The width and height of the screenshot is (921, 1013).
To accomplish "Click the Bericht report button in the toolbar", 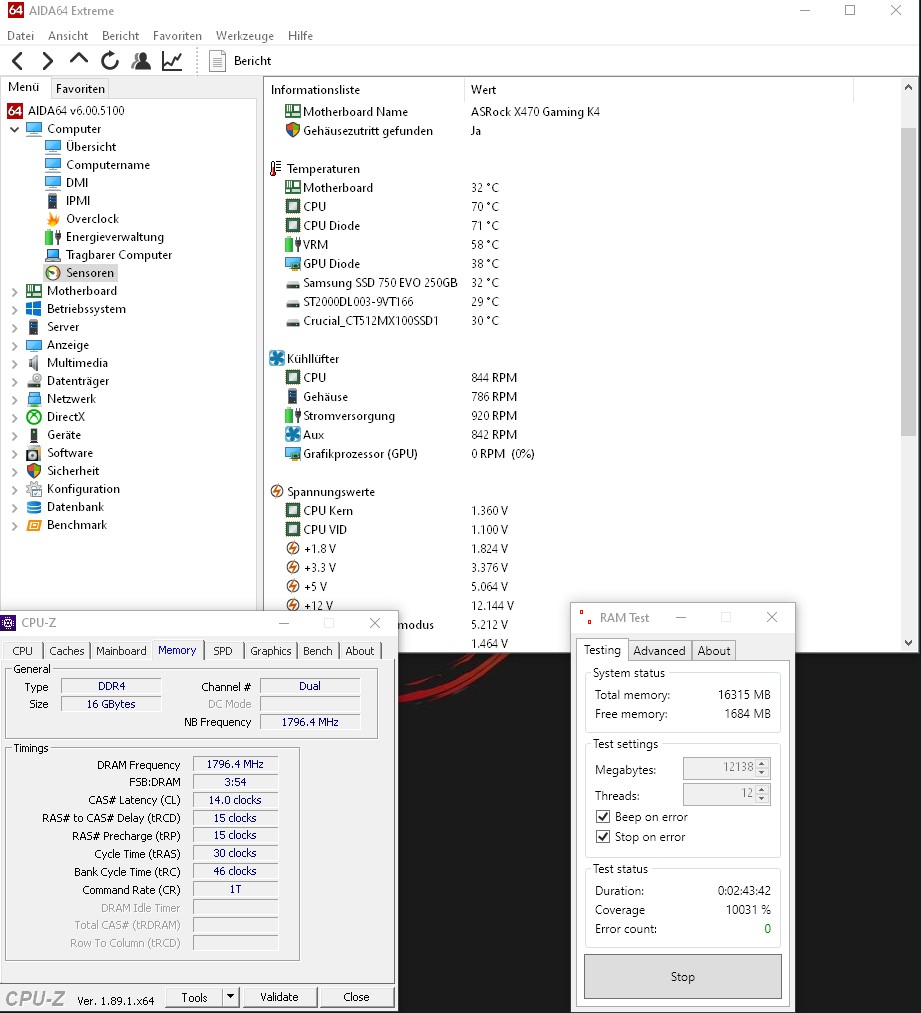I will [240, 61].
